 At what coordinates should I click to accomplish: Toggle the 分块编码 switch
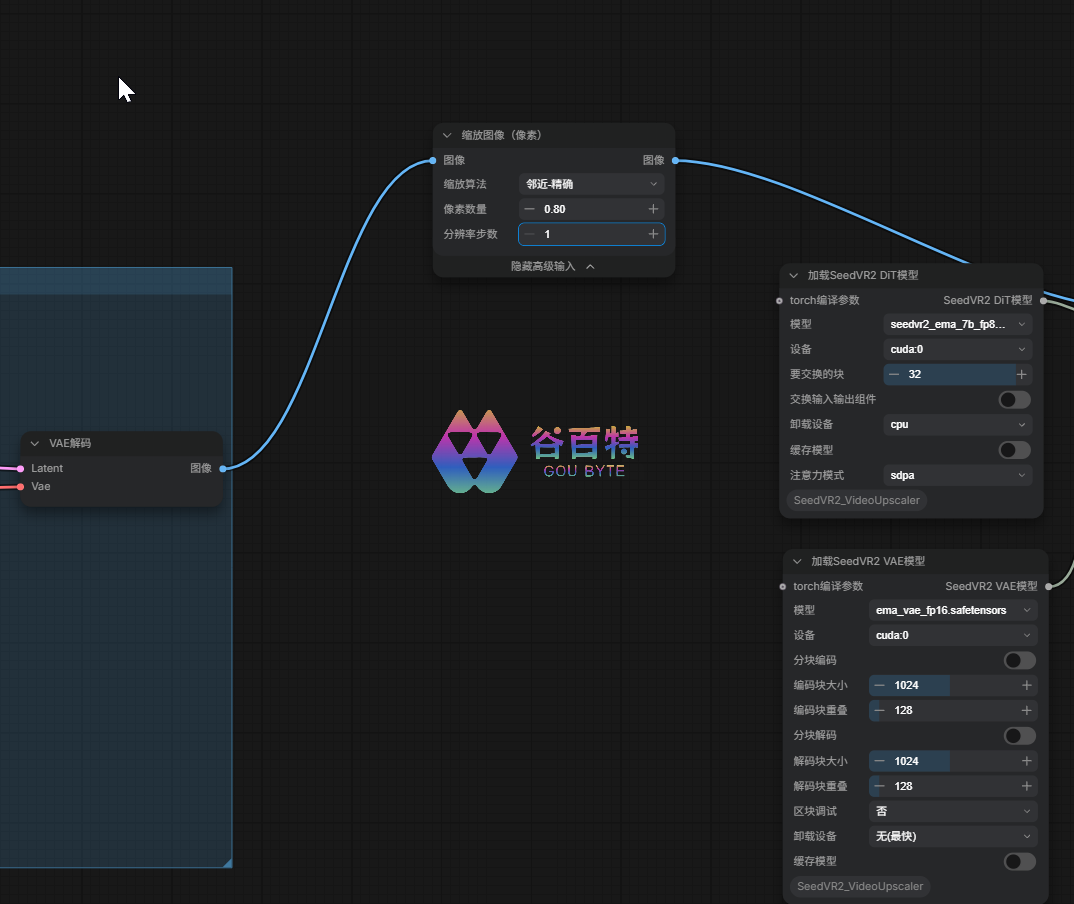tap(1019, 661)
